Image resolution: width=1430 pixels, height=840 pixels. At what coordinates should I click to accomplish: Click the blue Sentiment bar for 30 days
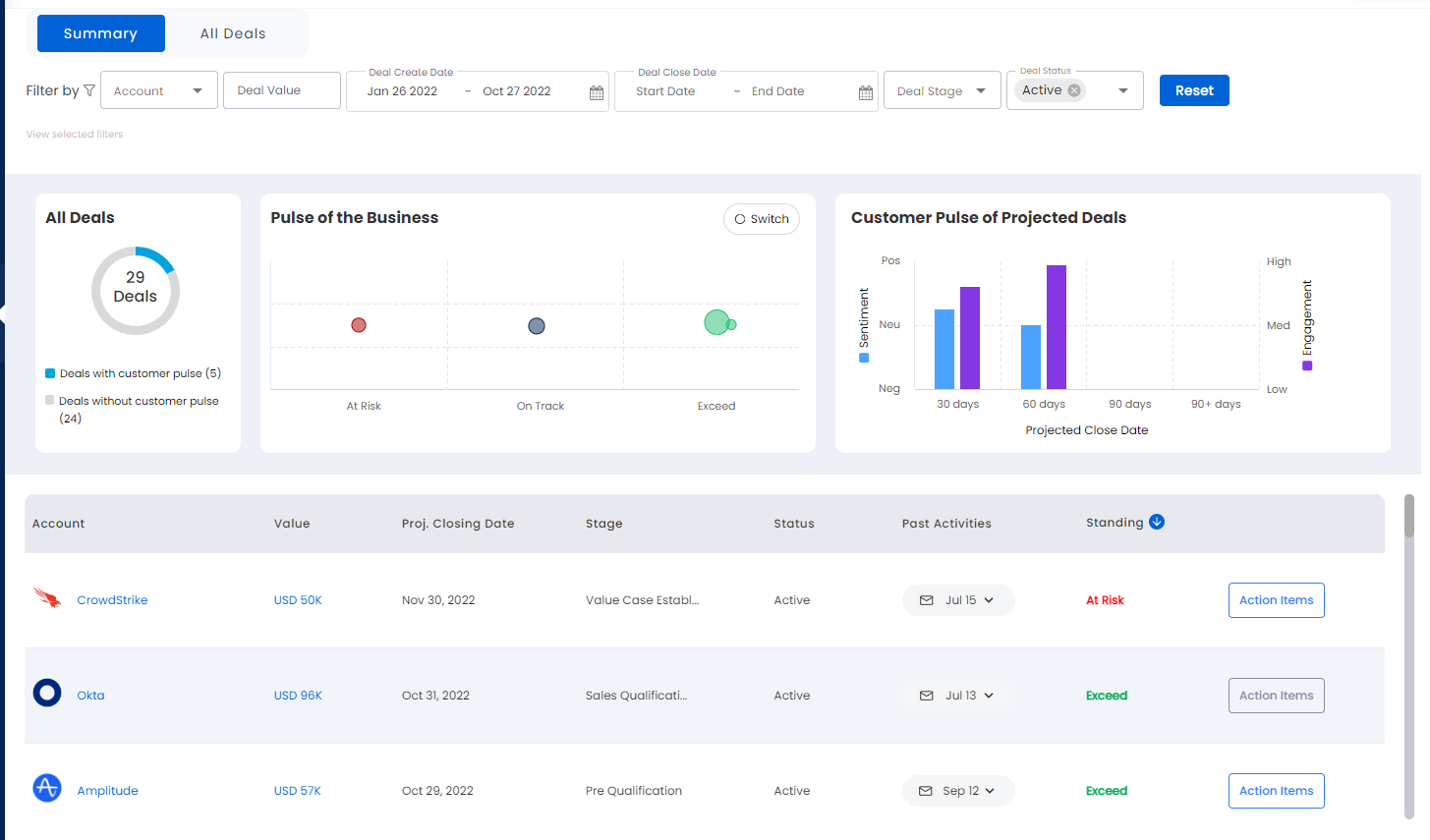click(x=944, y=349)
